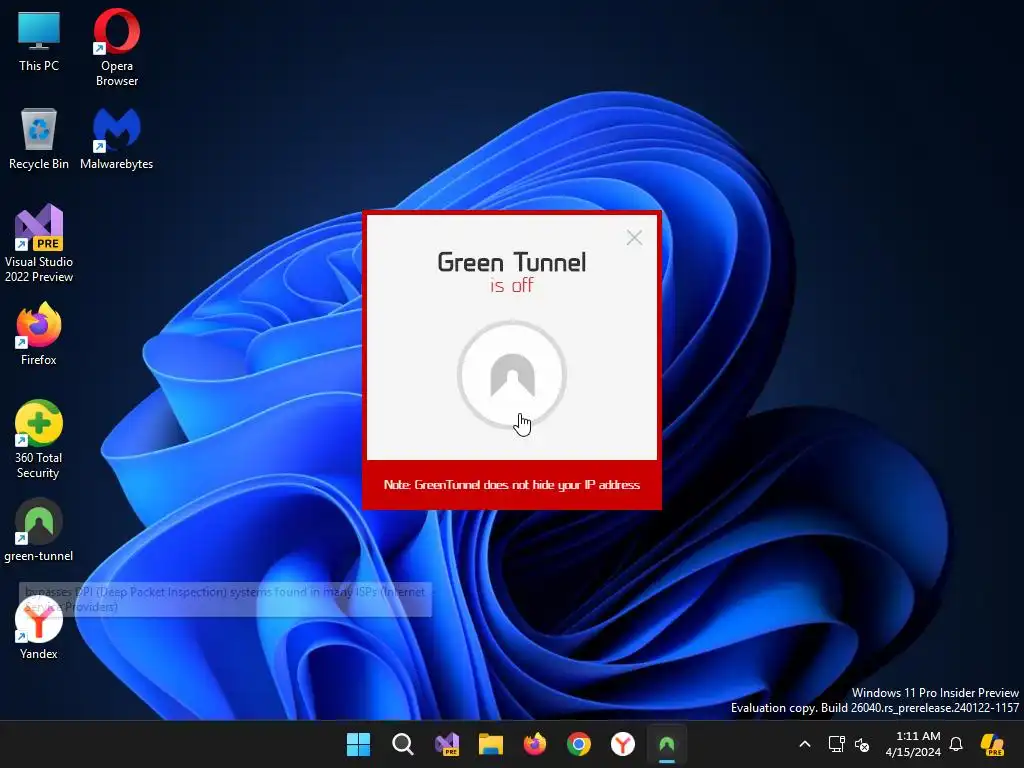Image resolution: width=1024 pixels, height=768 pixels.
Task: Open This PC desktop icon
Action: [39, 41]
